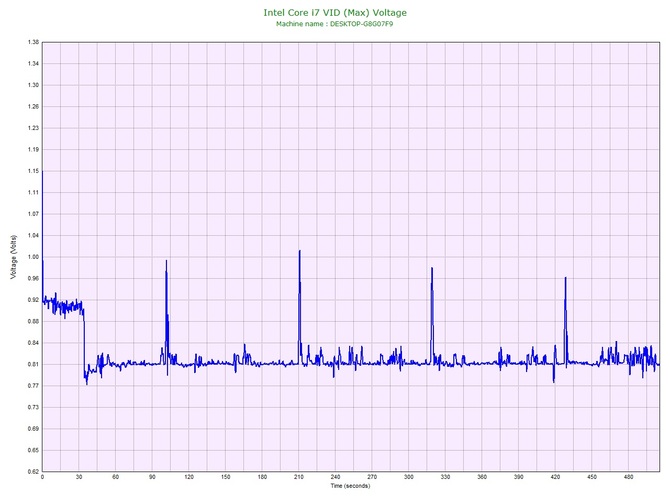Click the 1.26 y-axis value

click(x=33, y=107)
